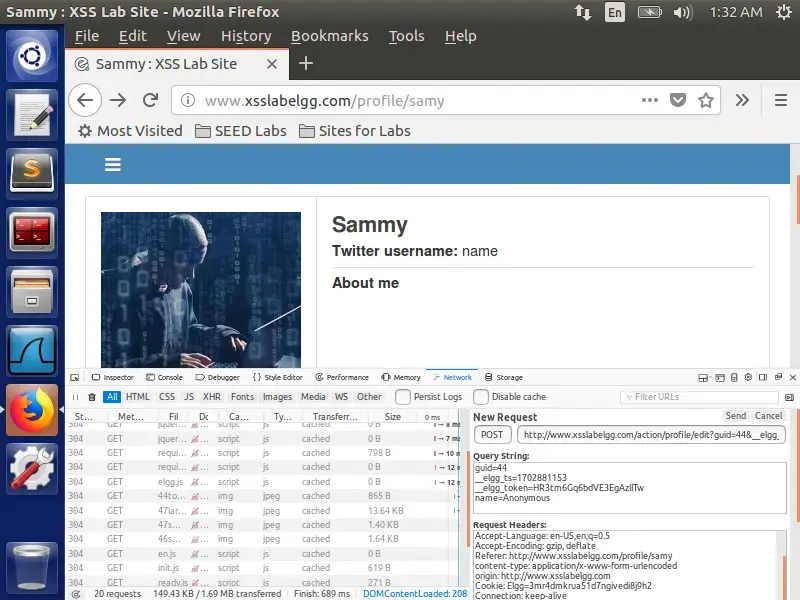Clear the network request list
Viewport: 800px width, 600px height.
point(92,397)
